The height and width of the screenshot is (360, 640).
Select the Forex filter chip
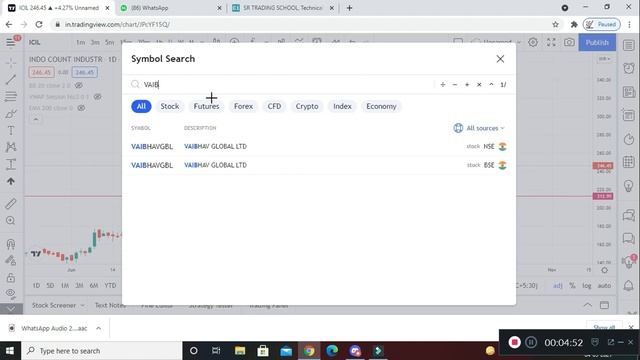pos(243,106)
